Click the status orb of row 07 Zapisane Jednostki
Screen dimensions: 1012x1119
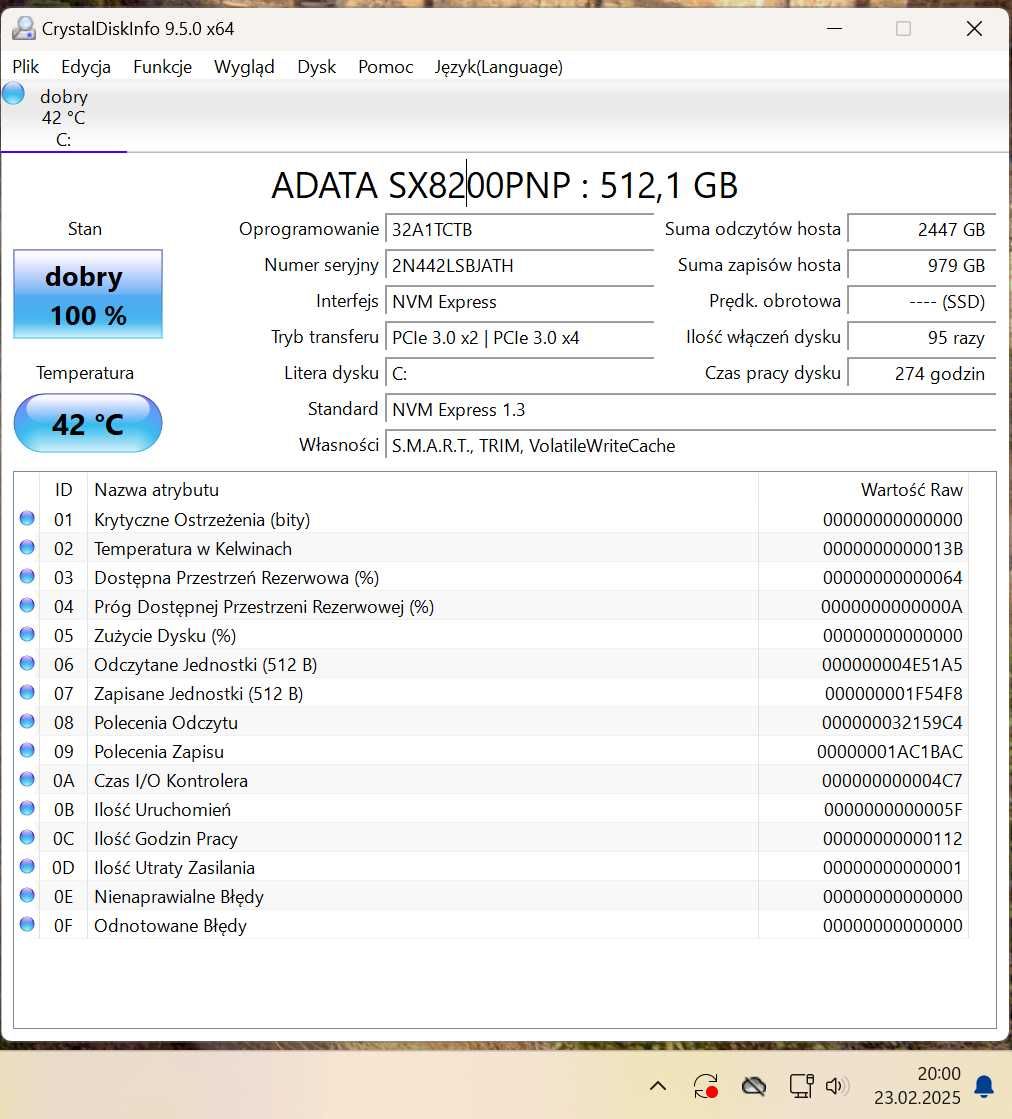coord(27,692)
